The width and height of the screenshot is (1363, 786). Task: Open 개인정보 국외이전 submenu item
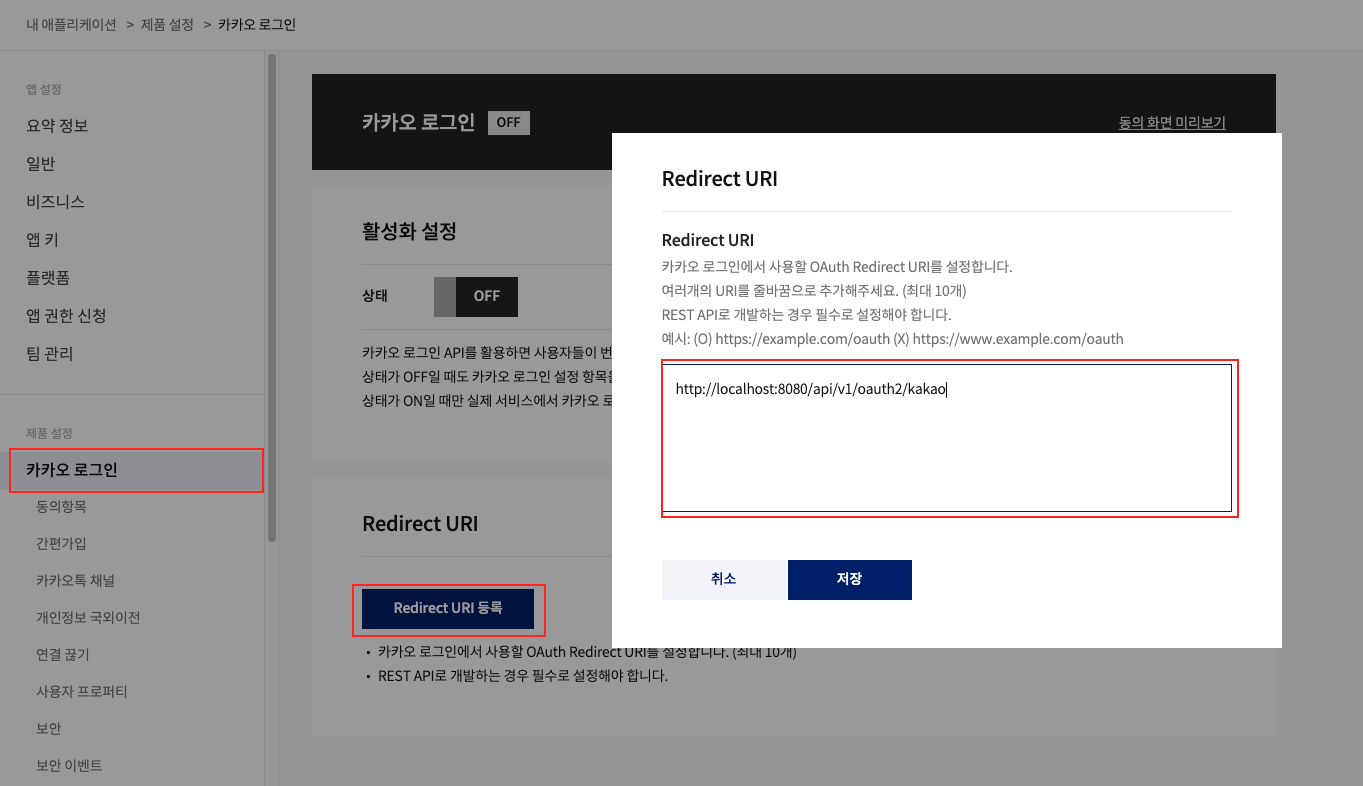[x=88, y=618]
